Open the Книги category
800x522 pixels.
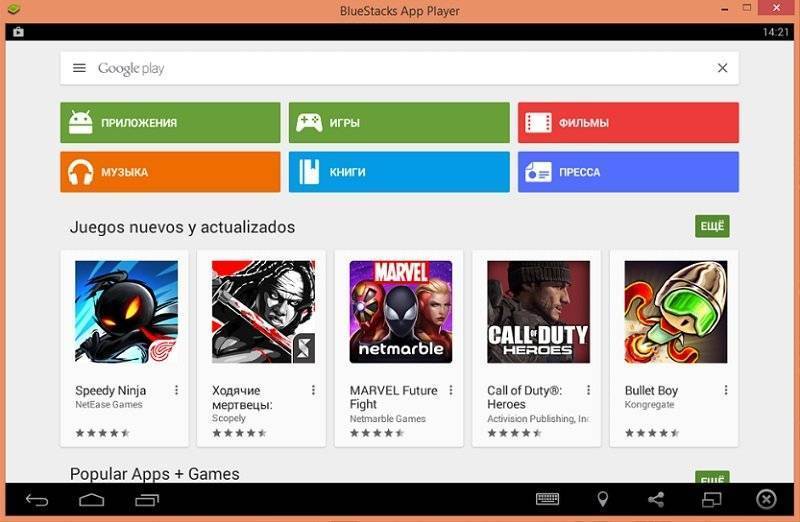[x=399, y=172]
